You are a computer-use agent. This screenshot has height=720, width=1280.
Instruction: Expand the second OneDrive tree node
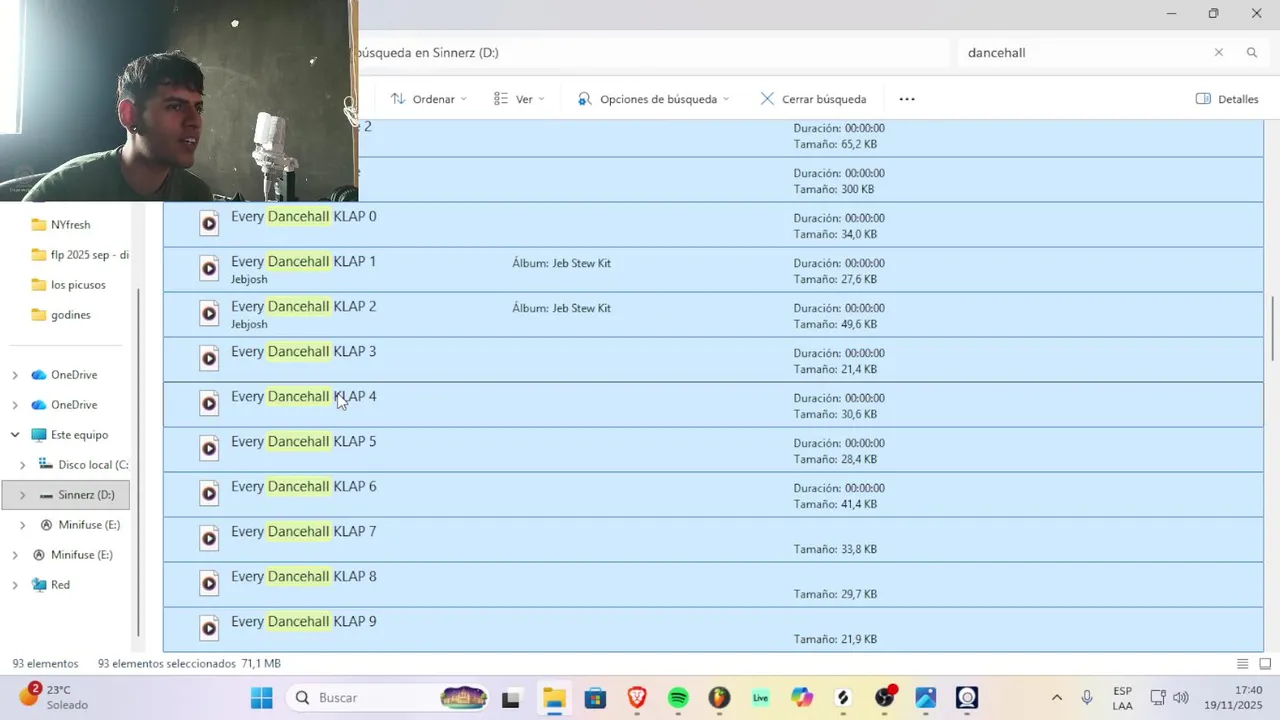[15, 405]
